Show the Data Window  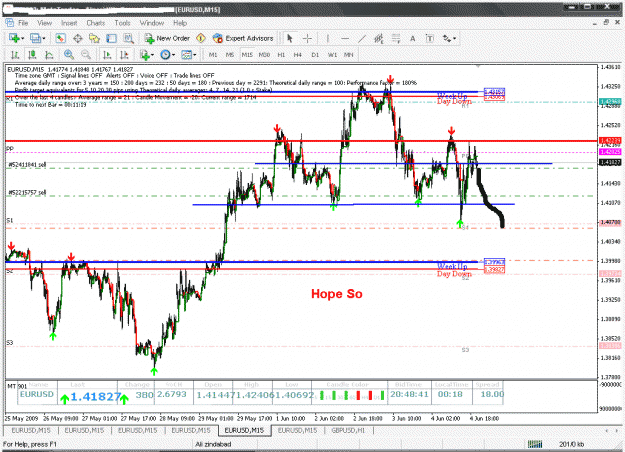78,38
